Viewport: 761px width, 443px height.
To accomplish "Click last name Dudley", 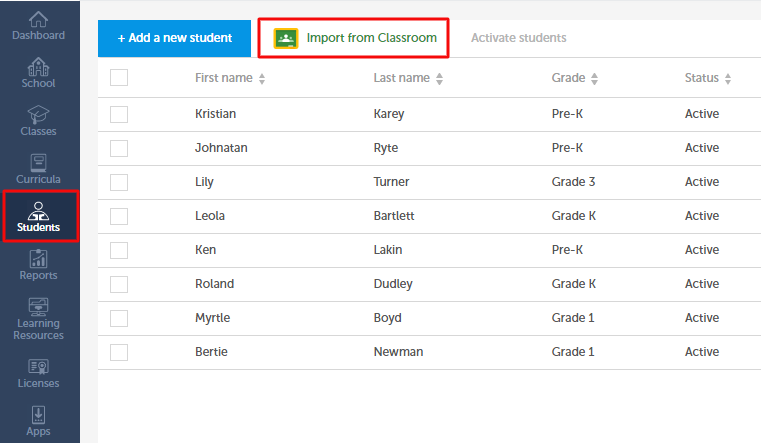I will 393,284.
